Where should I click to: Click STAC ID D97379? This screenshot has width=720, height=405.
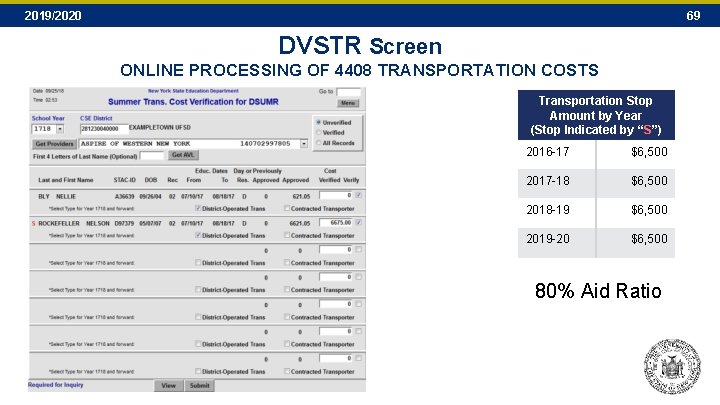(124, 224)
